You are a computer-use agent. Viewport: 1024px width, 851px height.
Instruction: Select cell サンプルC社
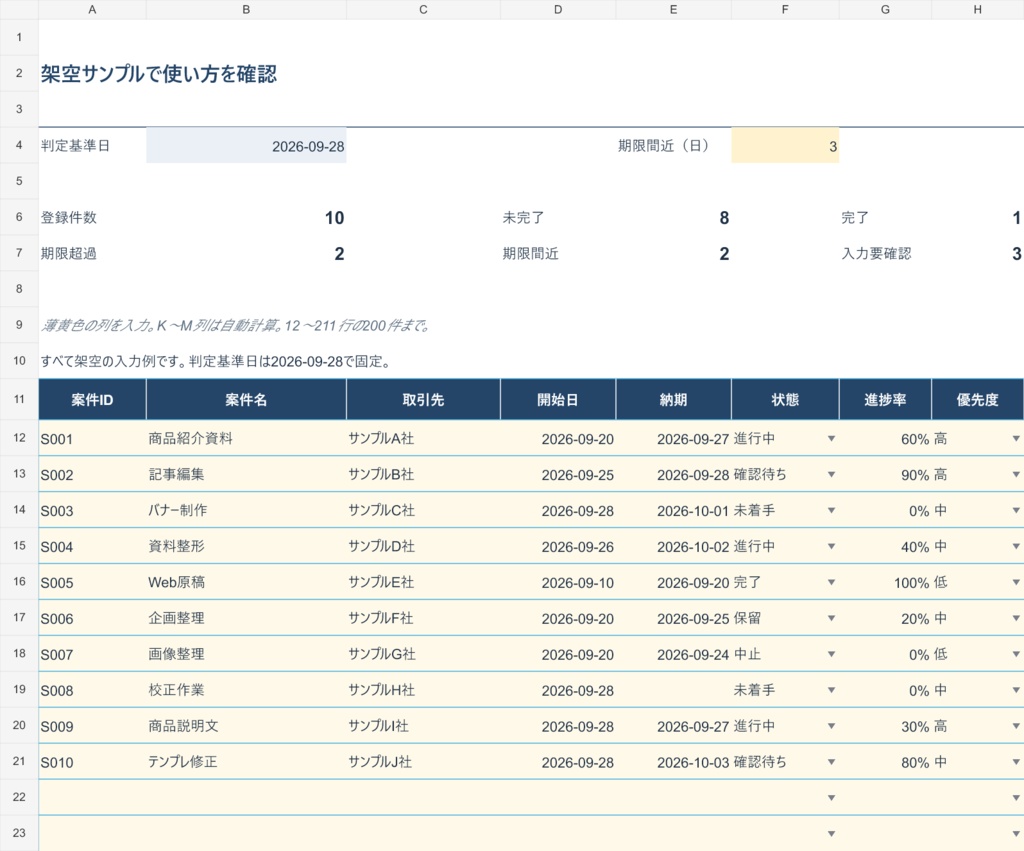click(x=423, y=510)
